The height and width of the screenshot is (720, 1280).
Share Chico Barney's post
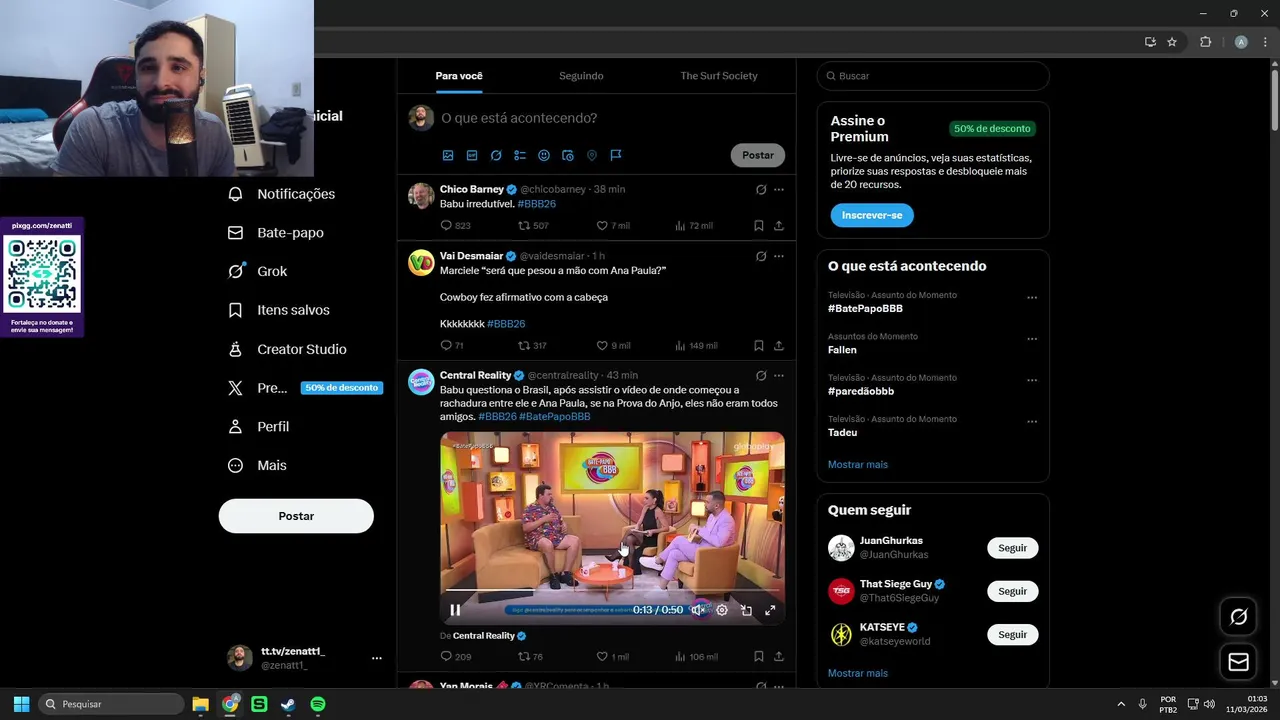tap(779, 226)
